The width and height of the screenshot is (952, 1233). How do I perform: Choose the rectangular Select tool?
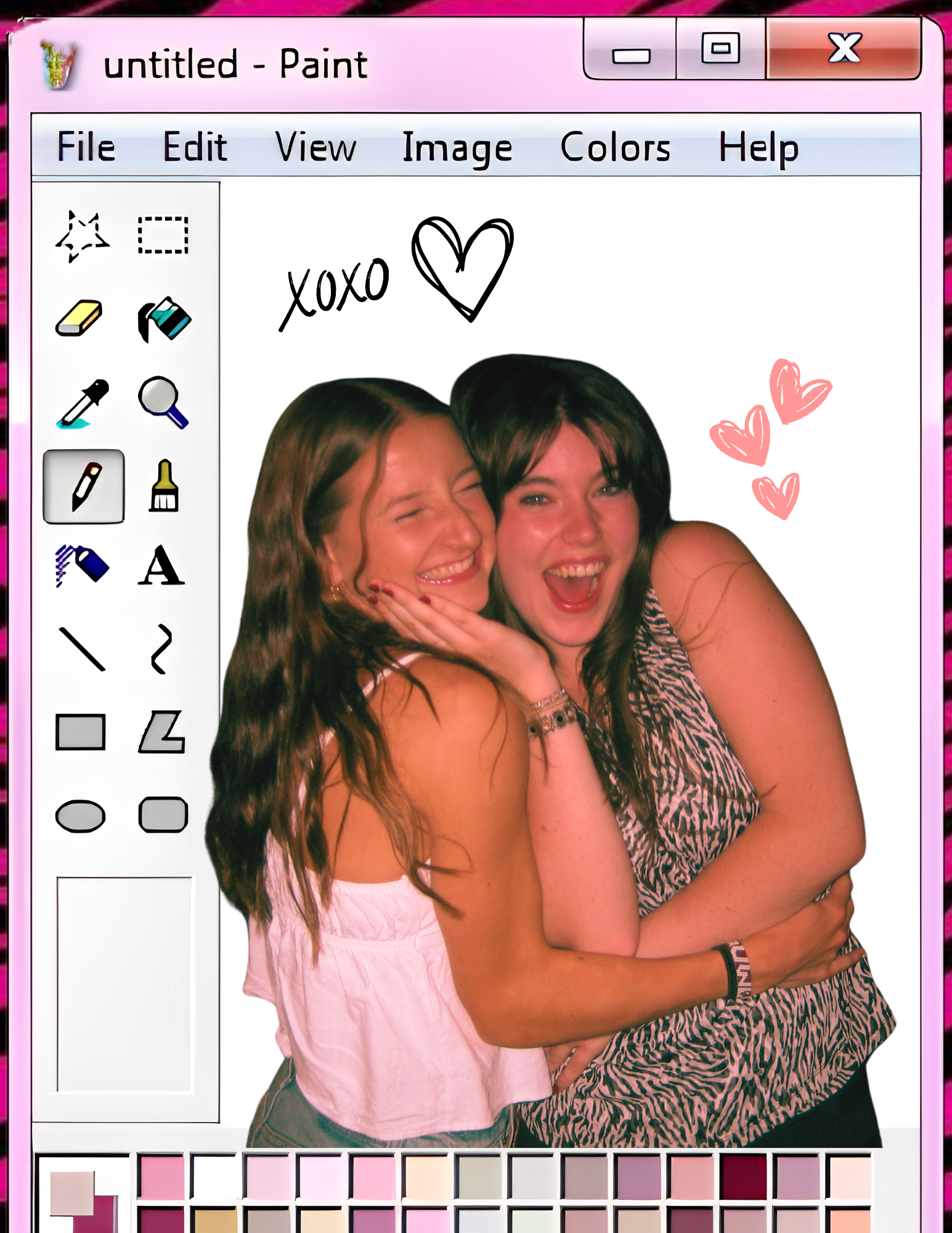[163, 235]
